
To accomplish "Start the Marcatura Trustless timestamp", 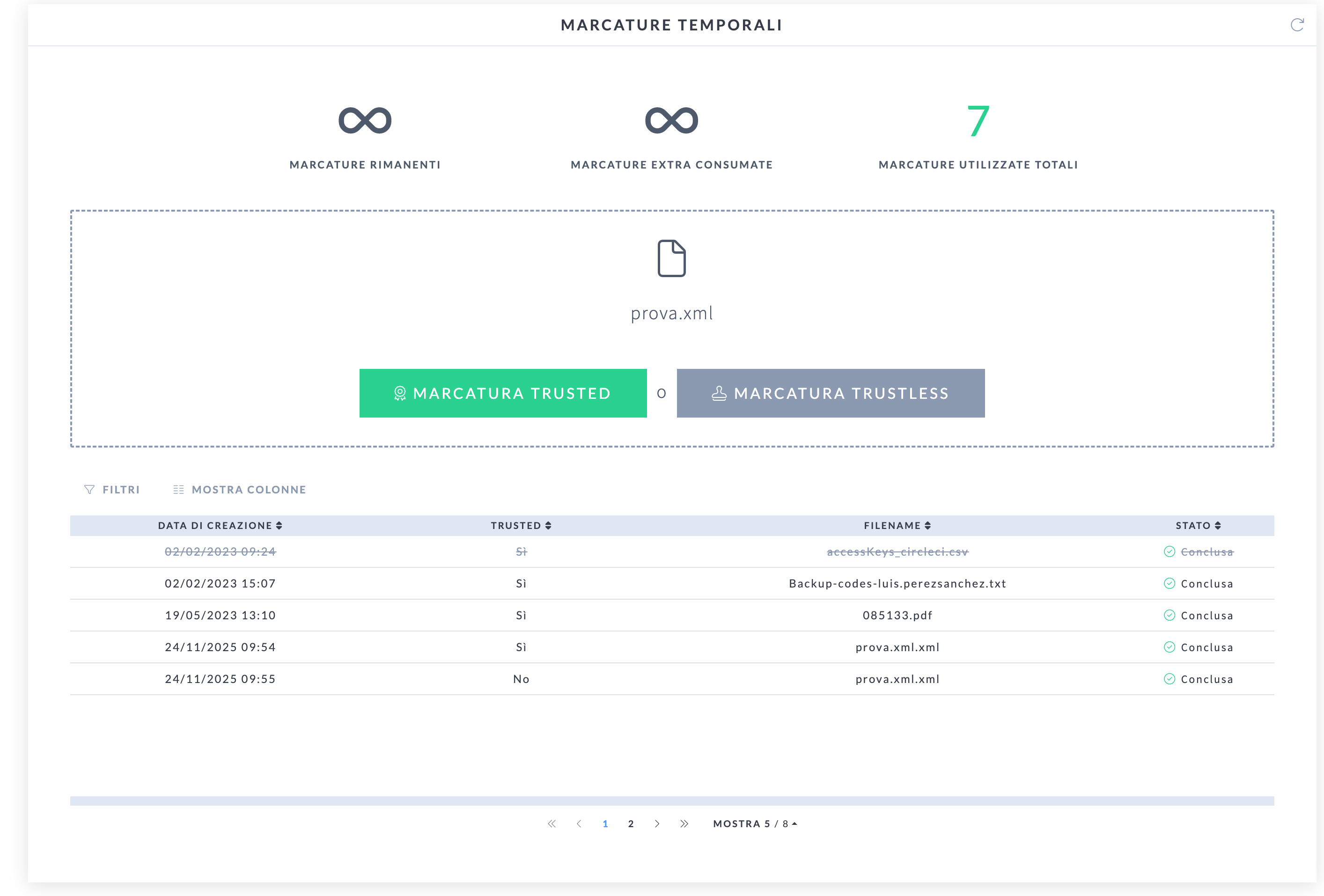I will pyautogui.click(x=831, y=393).
